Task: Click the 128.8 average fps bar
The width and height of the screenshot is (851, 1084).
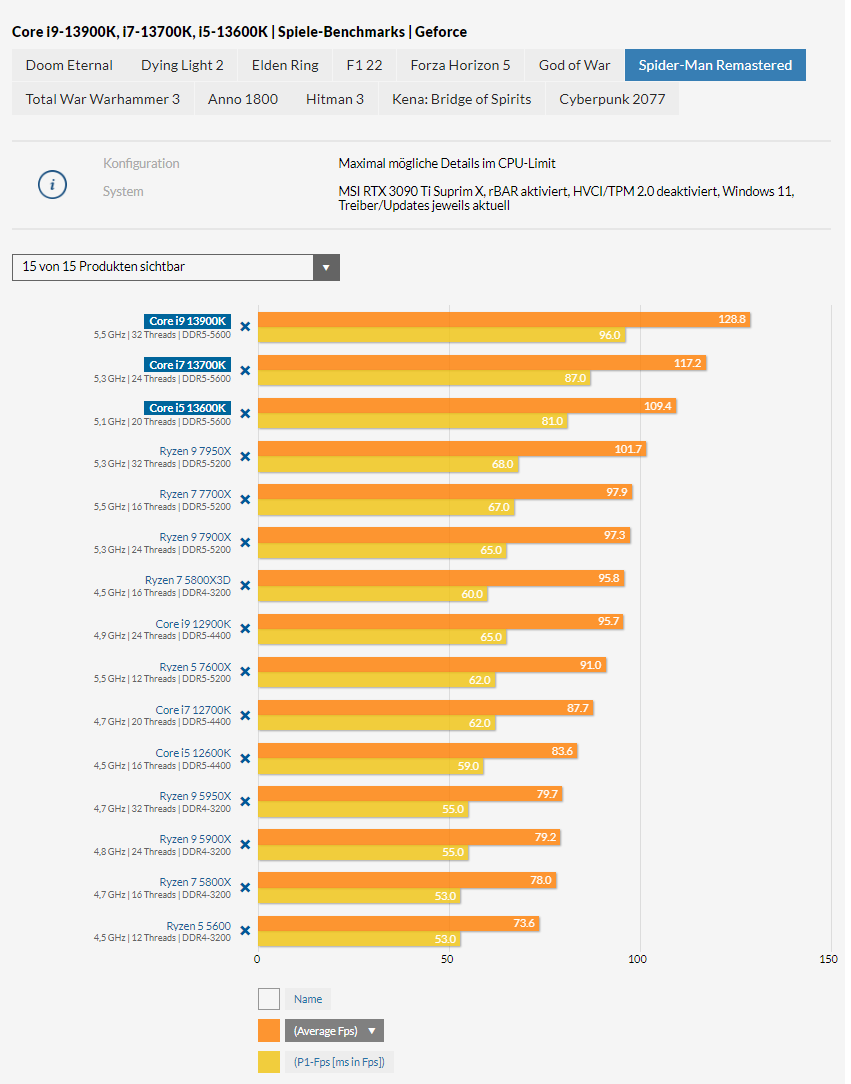Action: pyautogui.click(x=504, y=319)
